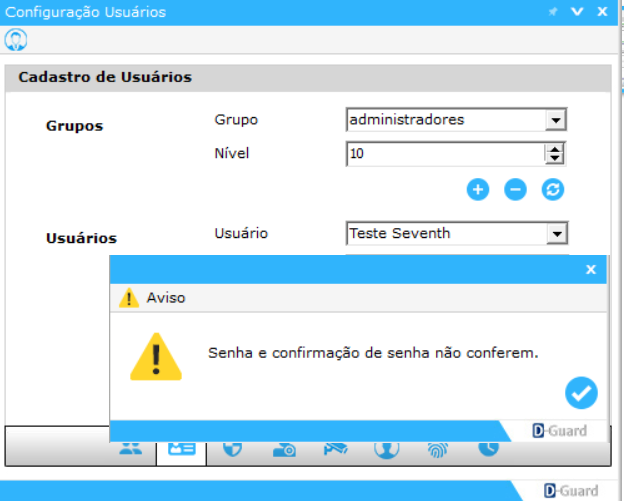Add a new group with the plus icon
624x501 pixels.
point(478,189)
